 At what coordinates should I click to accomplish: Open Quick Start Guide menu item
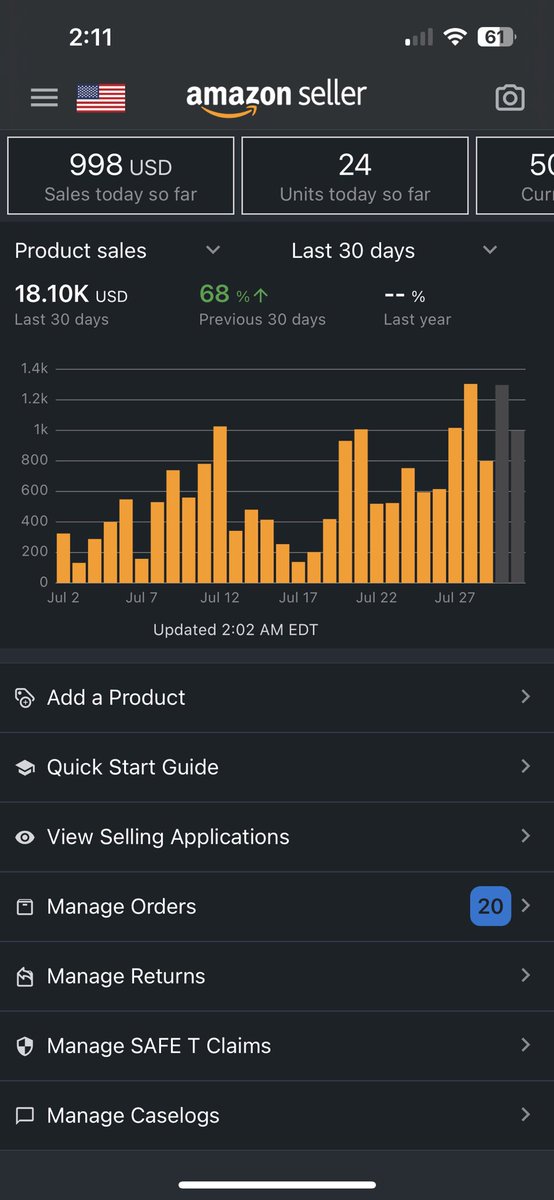277,767
